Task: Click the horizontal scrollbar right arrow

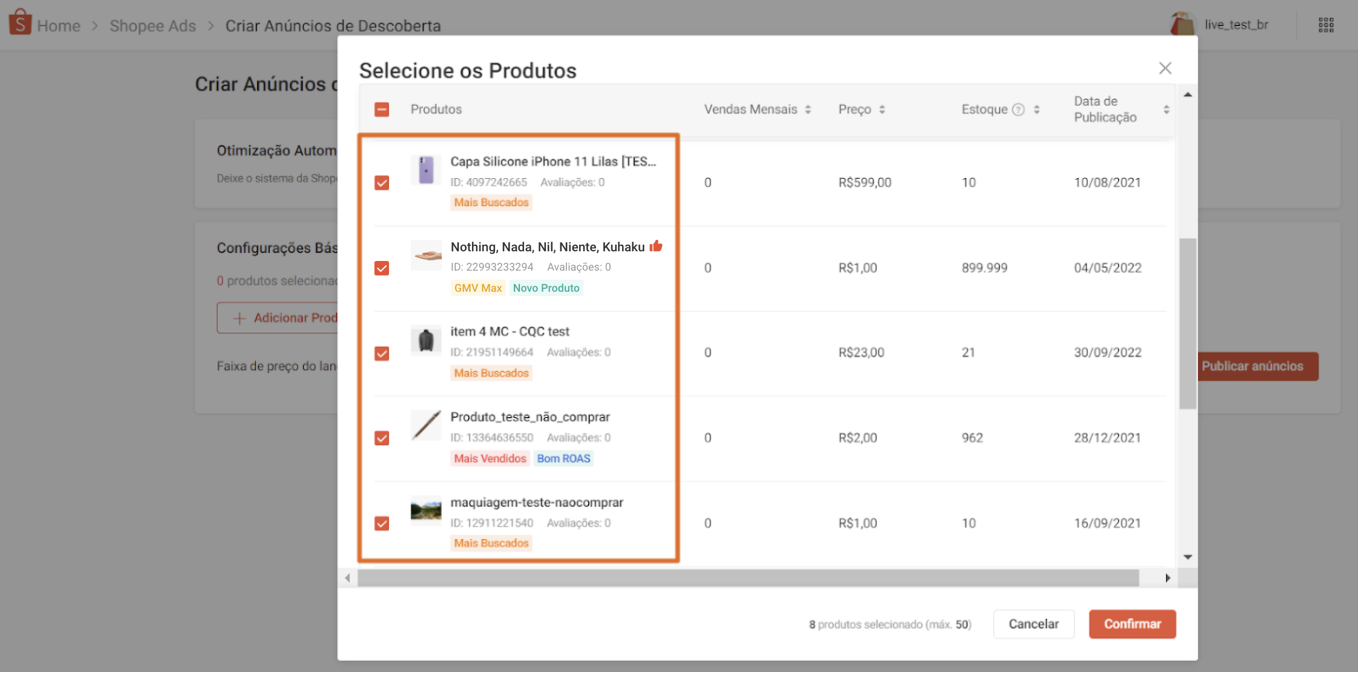Action: click(x=1167, y=578)
